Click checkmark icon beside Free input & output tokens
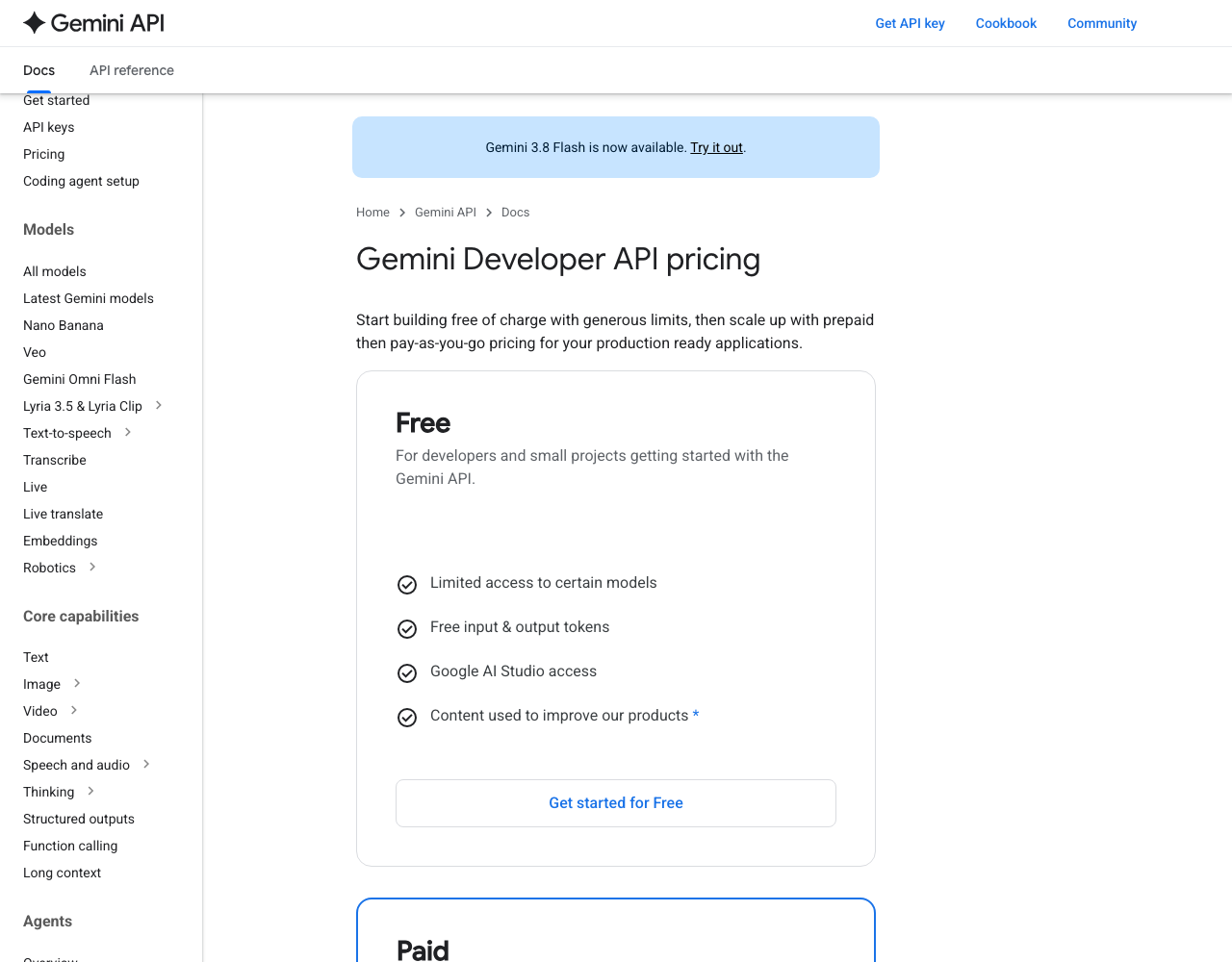This screenshot has width=1232, height=962. pyautogui.click(x=407, y=629)
